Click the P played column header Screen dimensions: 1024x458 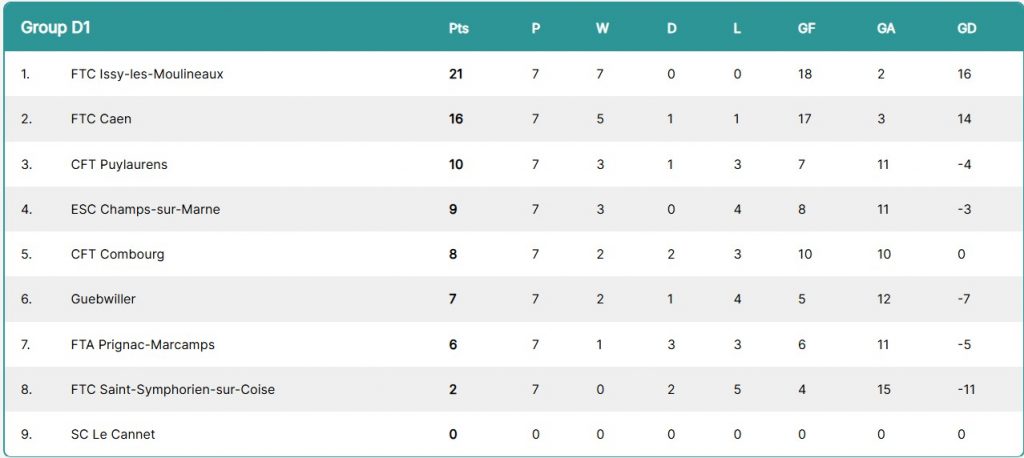[536, 29]
